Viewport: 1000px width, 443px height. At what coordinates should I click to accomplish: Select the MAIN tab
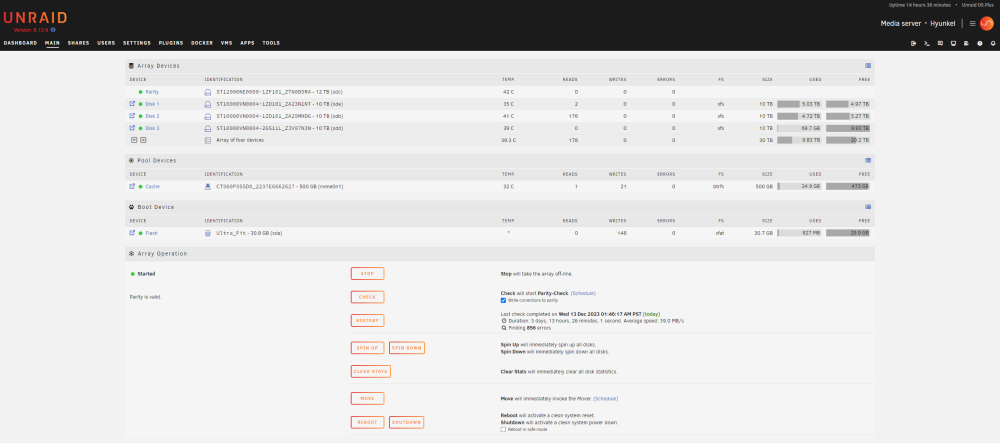(52, 43)
